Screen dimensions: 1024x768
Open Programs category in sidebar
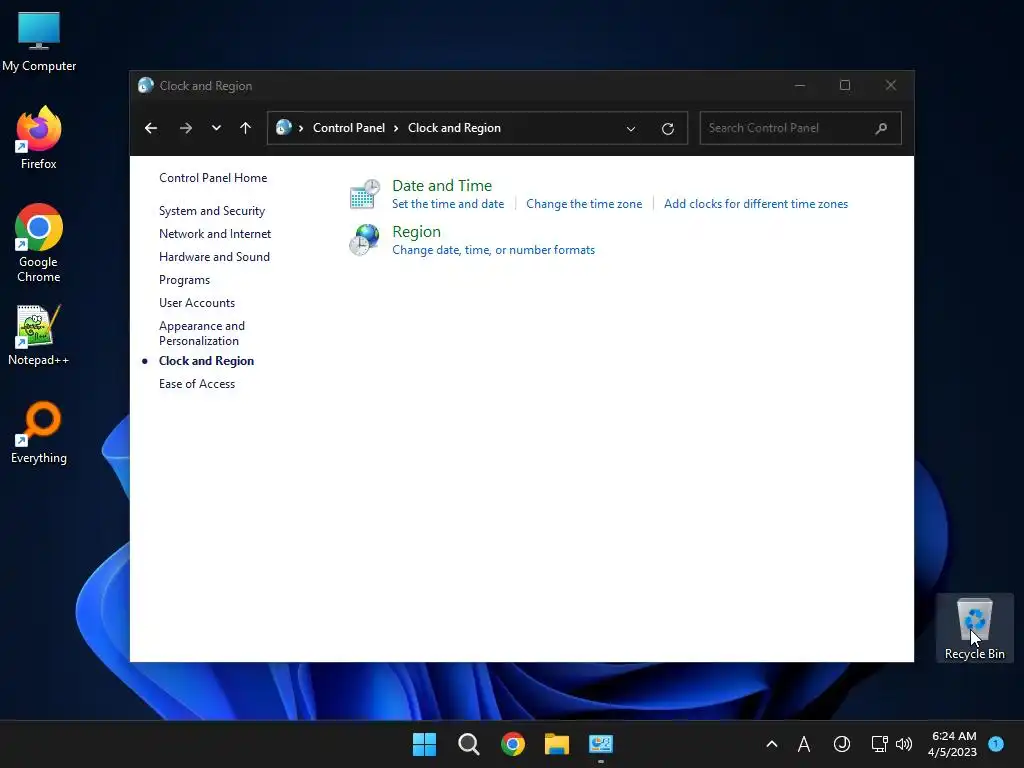pos(185,280)
